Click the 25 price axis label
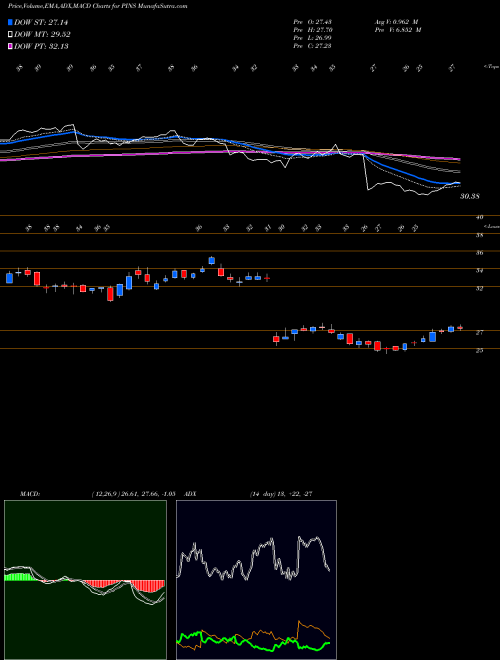 [479, 351]
